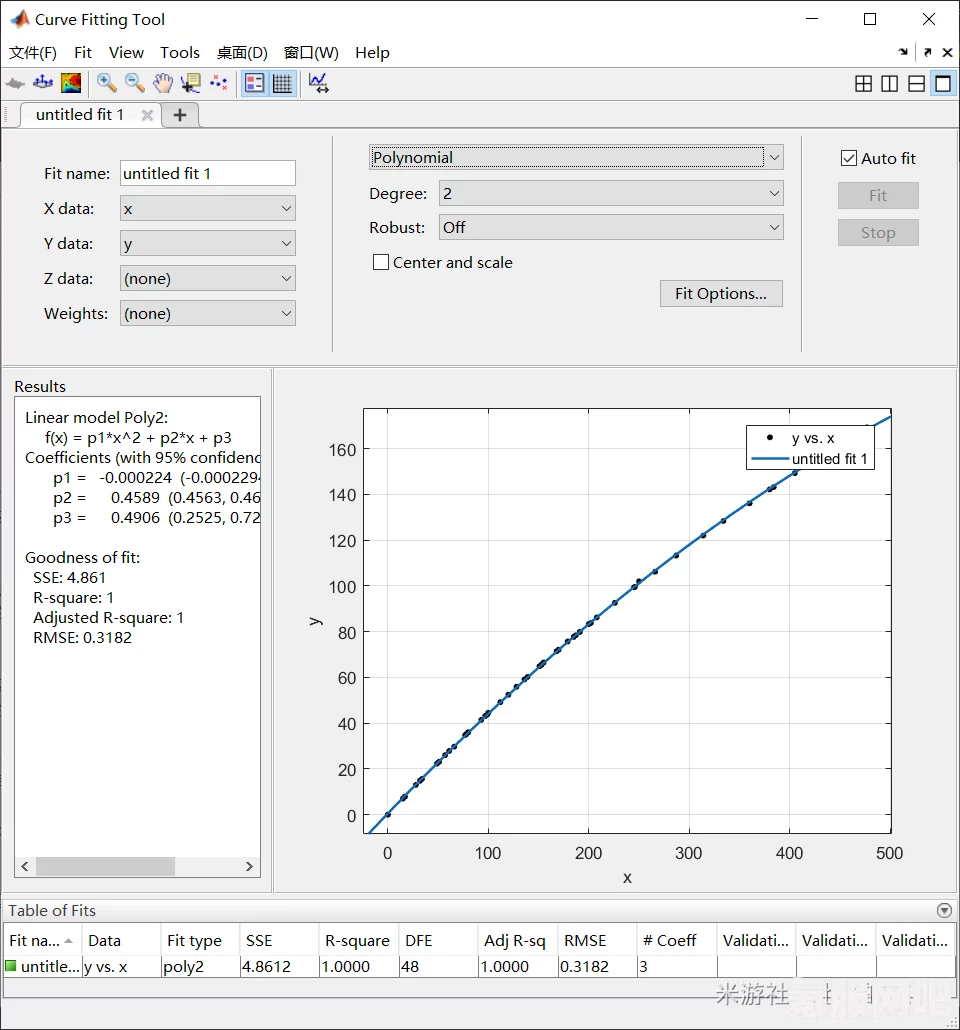This screenshot has width=960, height=1030.
Task: Click the SSE column header
Action: click(279, 941)
